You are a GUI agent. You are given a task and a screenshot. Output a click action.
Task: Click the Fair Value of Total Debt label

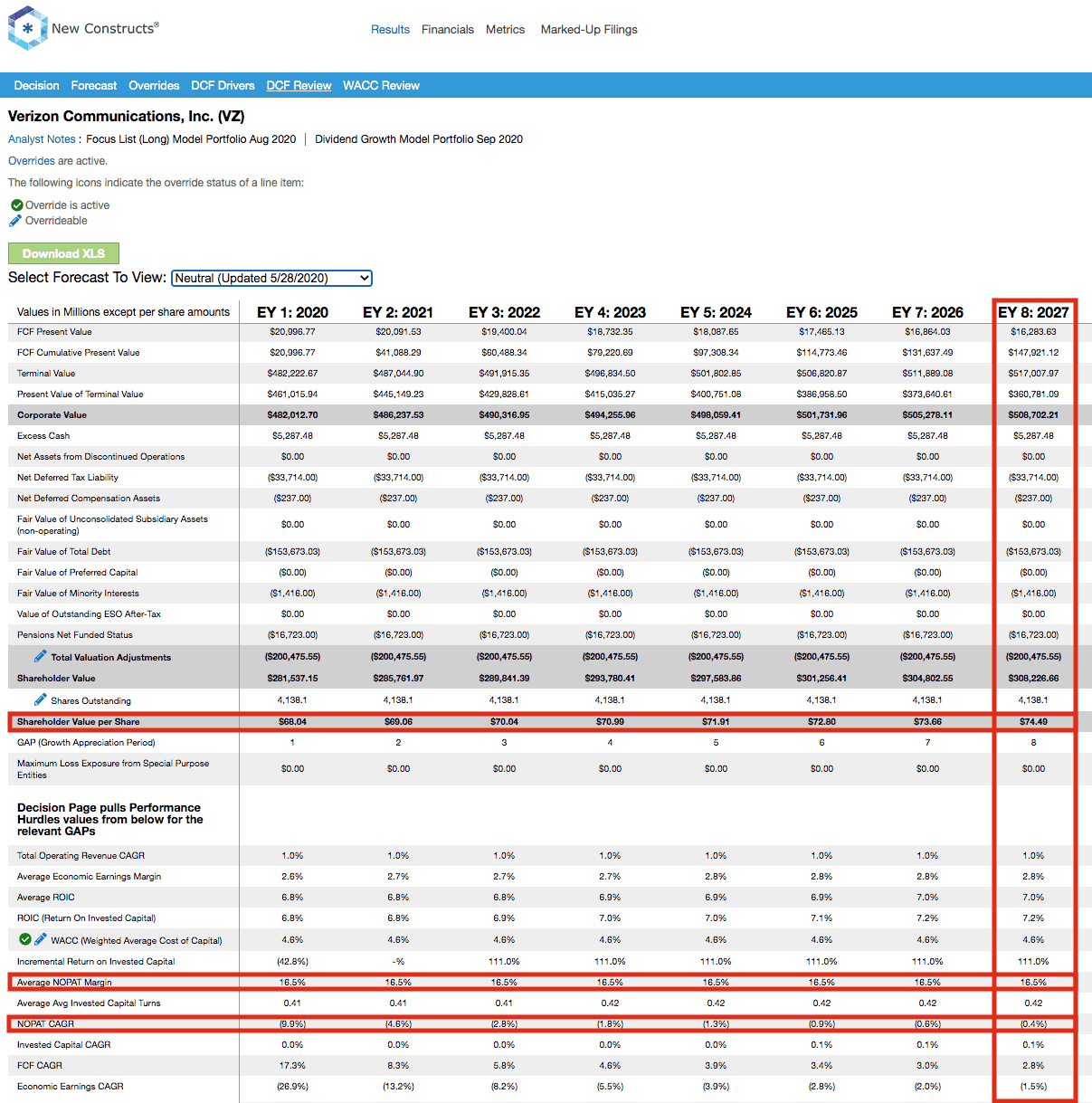point(63,552)
